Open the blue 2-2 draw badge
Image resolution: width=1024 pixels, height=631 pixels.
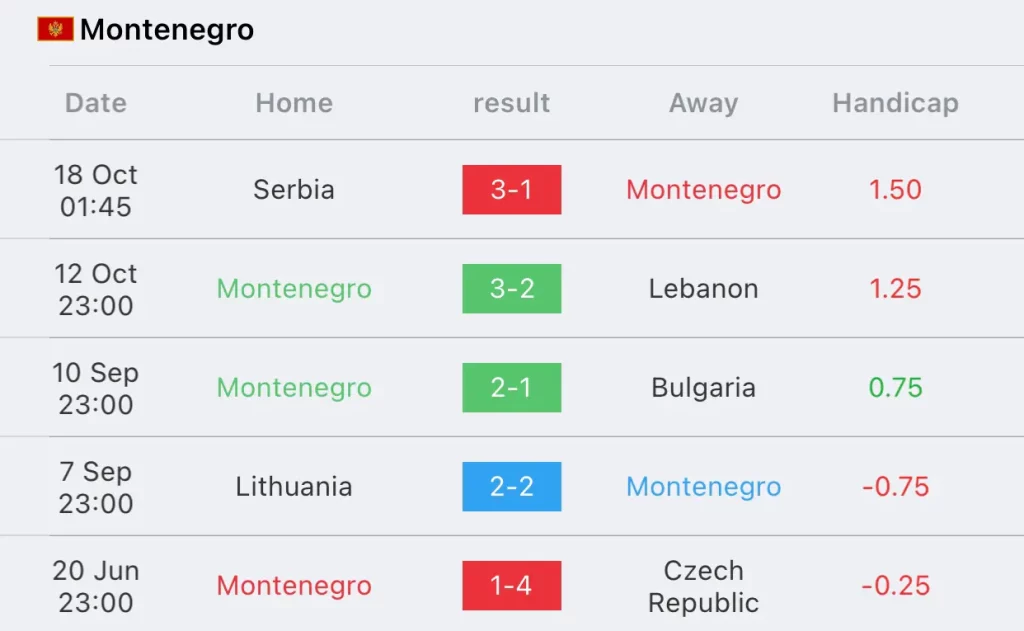(511, 487)
